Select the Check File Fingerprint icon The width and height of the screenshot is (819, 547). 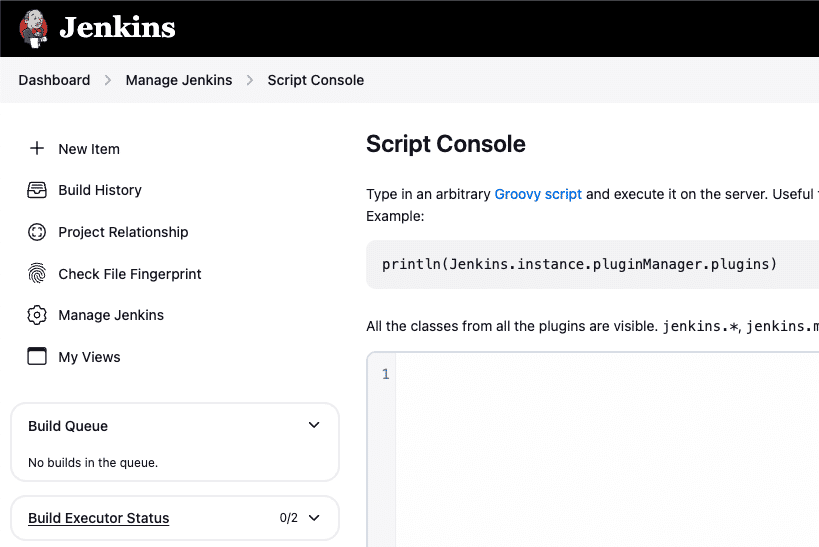click(37, 274)
